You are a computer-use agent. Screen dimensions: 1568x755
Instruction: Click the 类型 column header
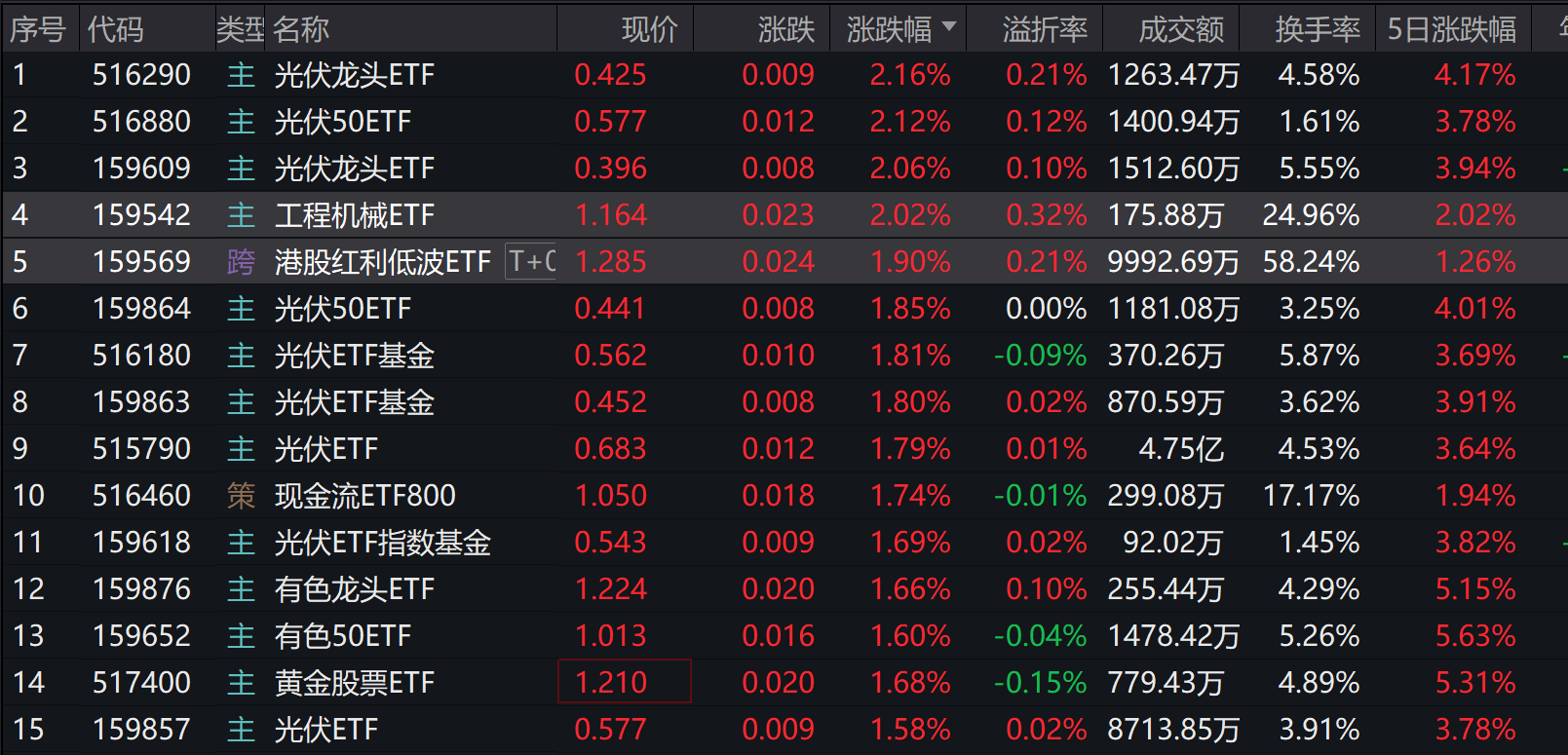tap(240, 30)
